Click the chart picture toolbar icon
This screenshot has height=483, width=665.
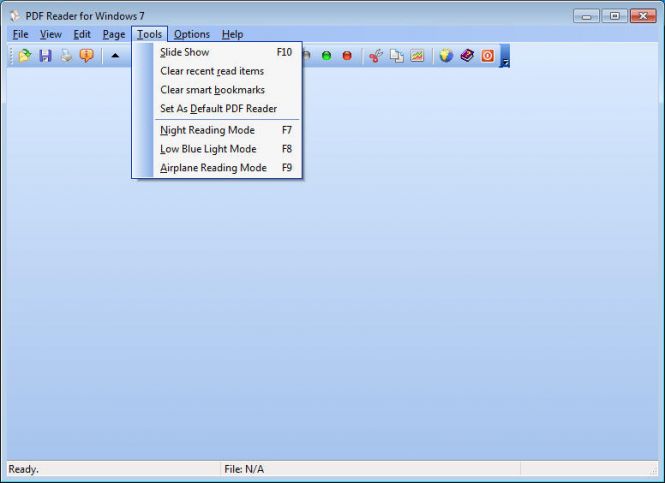coord(417,56)
